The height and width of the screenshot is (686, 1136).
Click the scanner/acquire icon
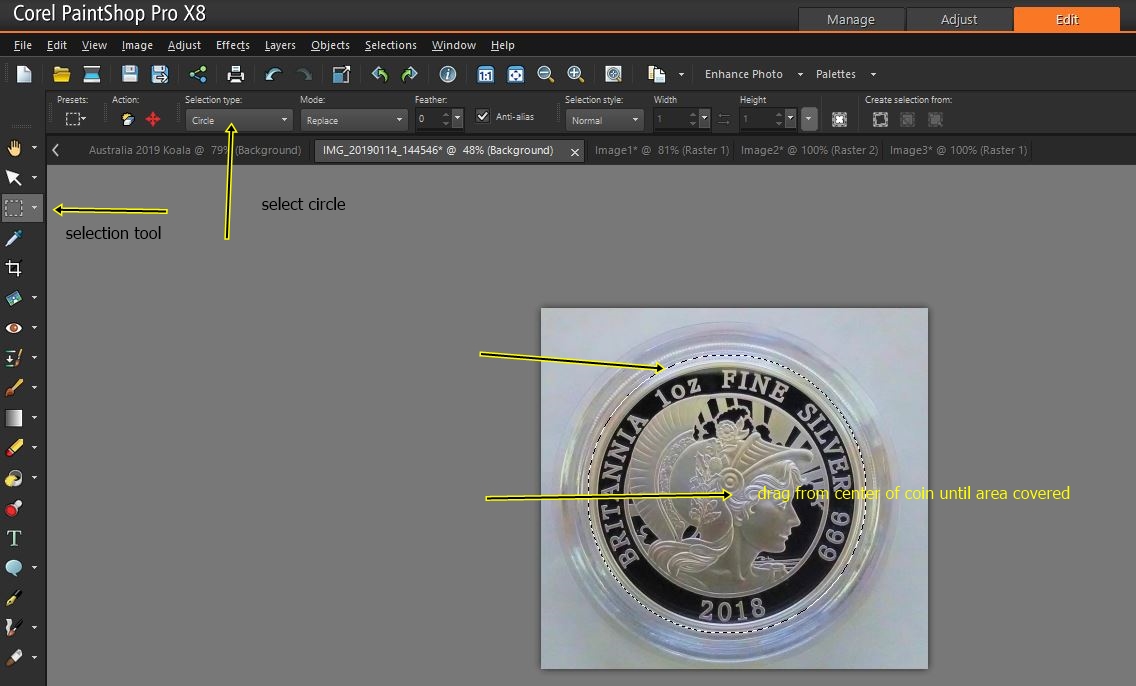(x=92, y=74)
